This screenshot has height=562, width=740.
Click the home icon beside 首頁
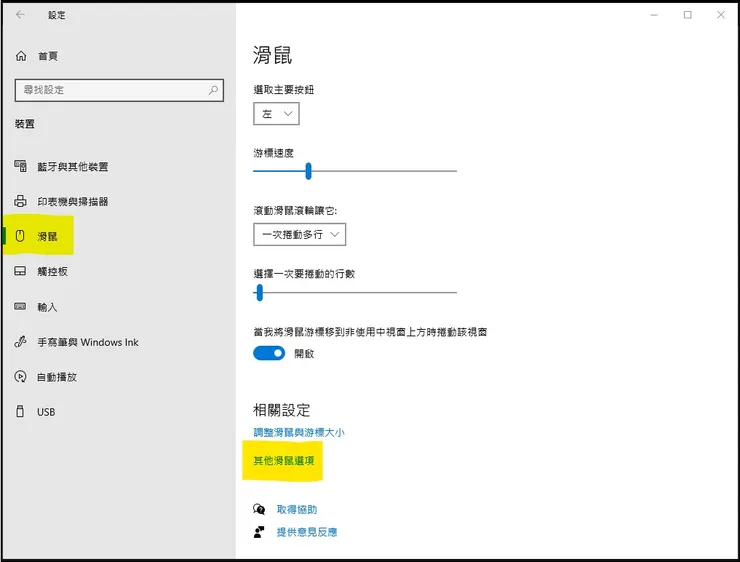click(x=21, y=56)
